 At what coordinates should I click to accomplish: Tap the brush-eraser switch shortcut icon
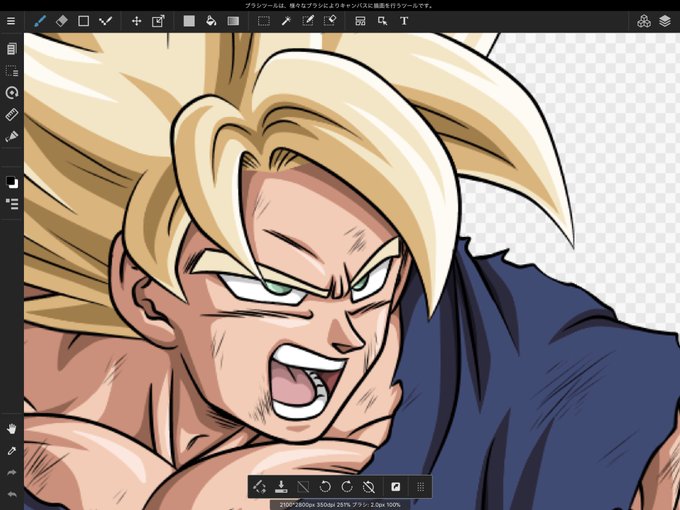[259, 487]
